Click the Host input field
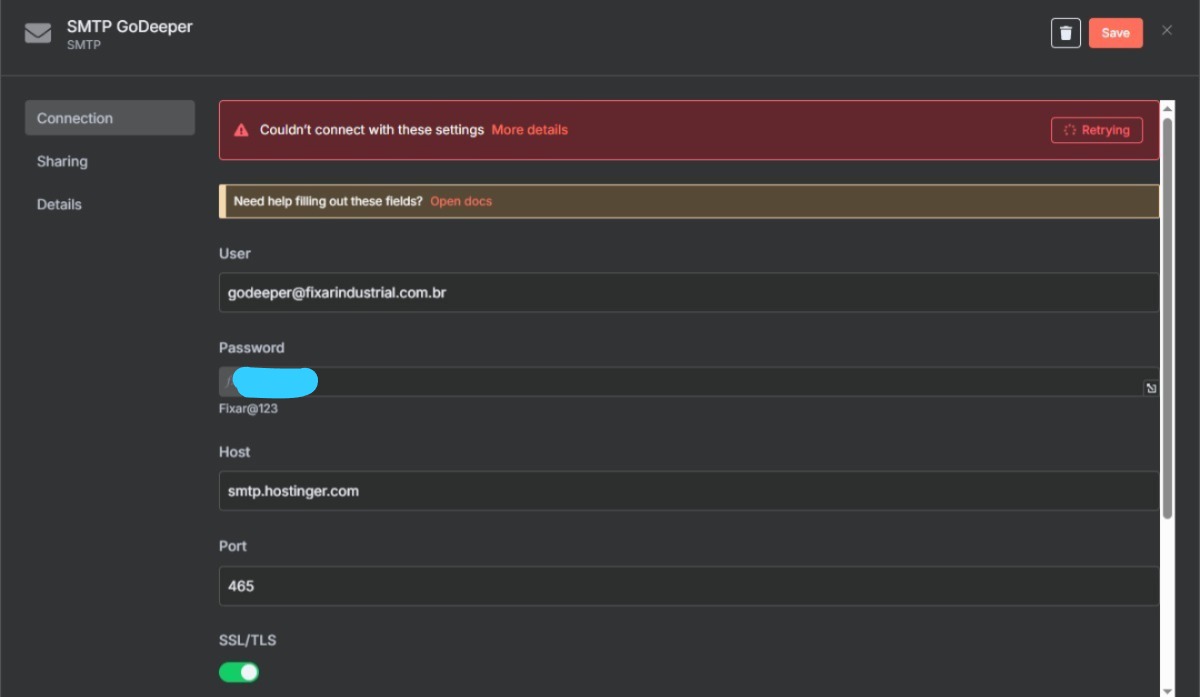Screen dimensions: 1200x697 (x=689, y=491)
